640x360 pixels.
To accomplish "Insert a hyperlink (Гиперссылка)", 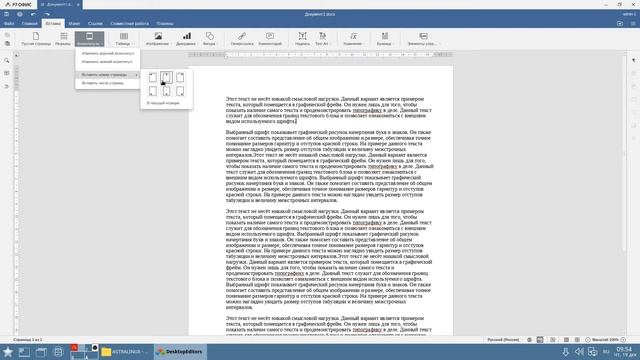I will click(242, 39).
